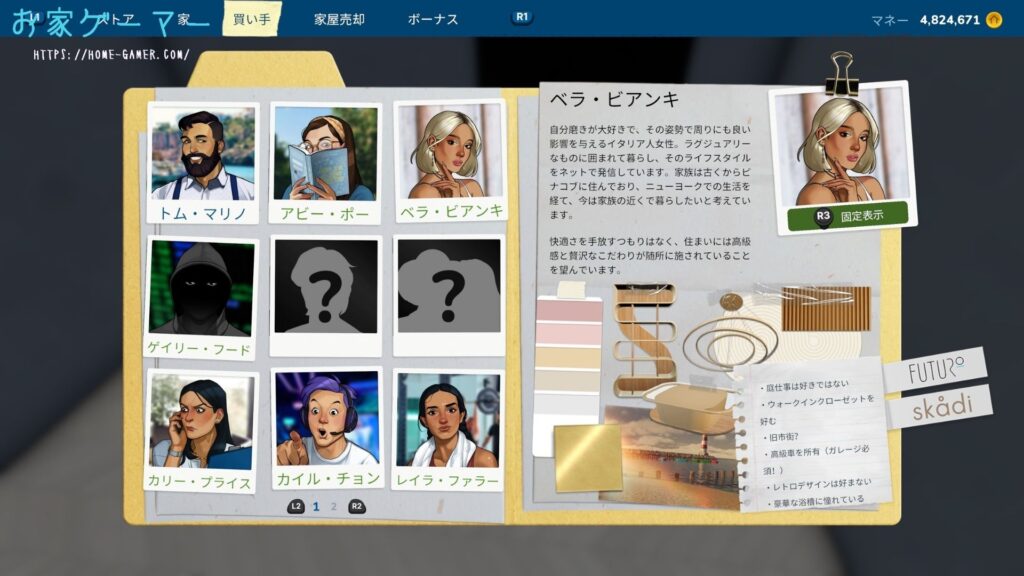The width and height of the screenshot is (1024, 576).
Task: Pick the pink color swatch strip
Action: pos(569,312)
